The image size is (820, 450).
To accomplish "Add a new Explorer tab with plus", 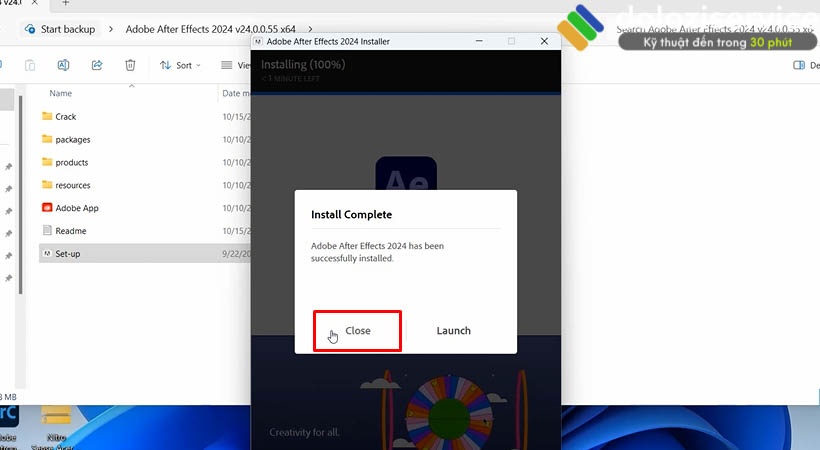I will tap(65, 3).
